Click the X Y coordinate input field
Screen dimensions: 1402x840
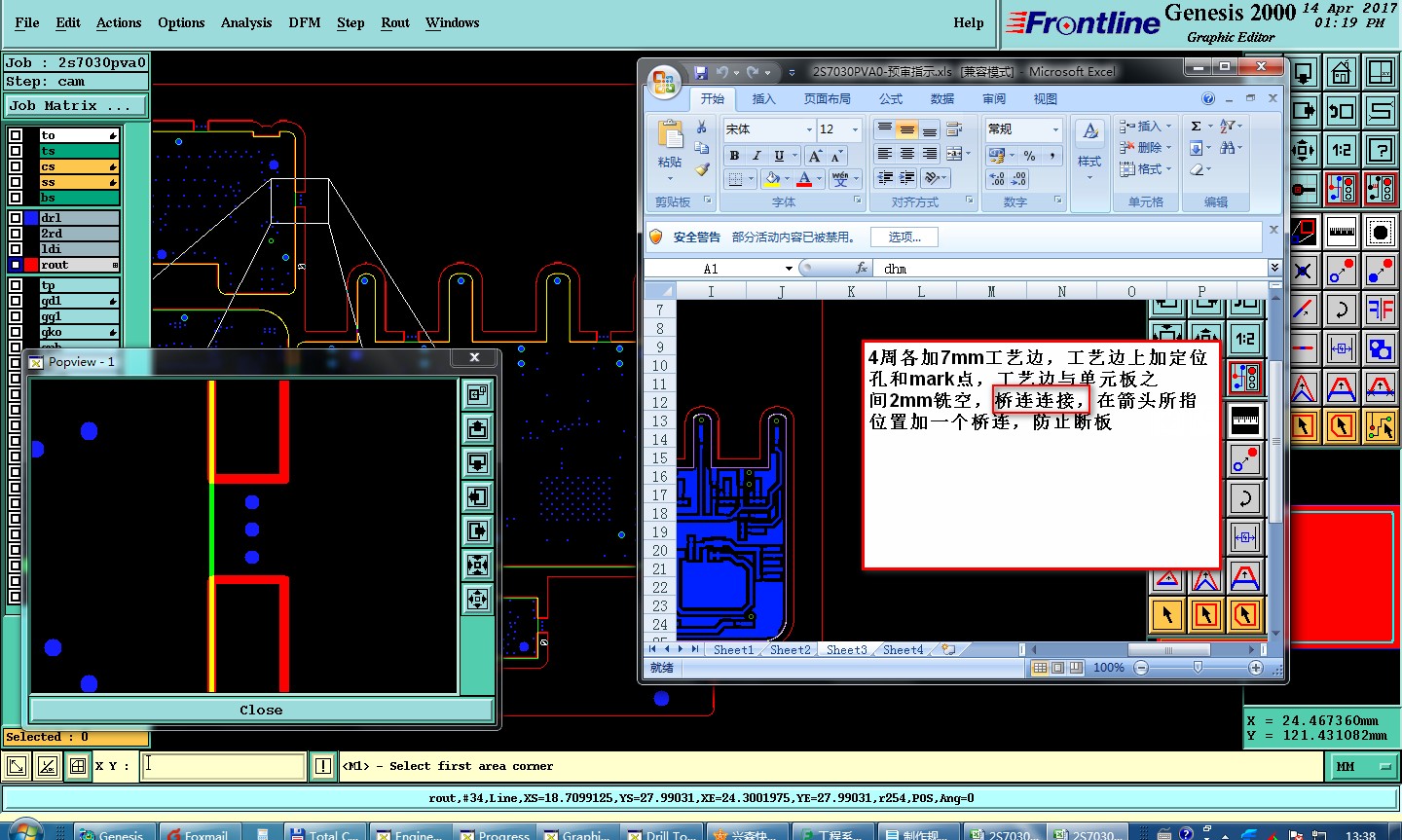(x=223, y=766)
